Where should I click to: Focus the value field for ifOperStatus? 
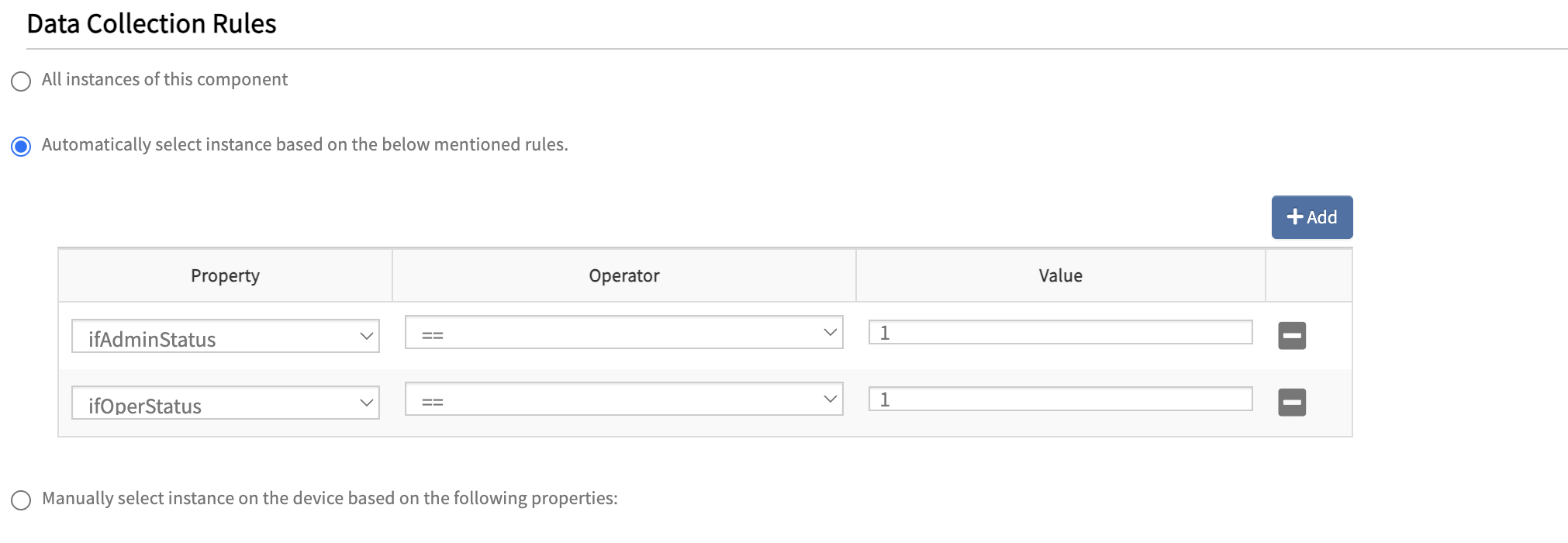[1060, 399]
